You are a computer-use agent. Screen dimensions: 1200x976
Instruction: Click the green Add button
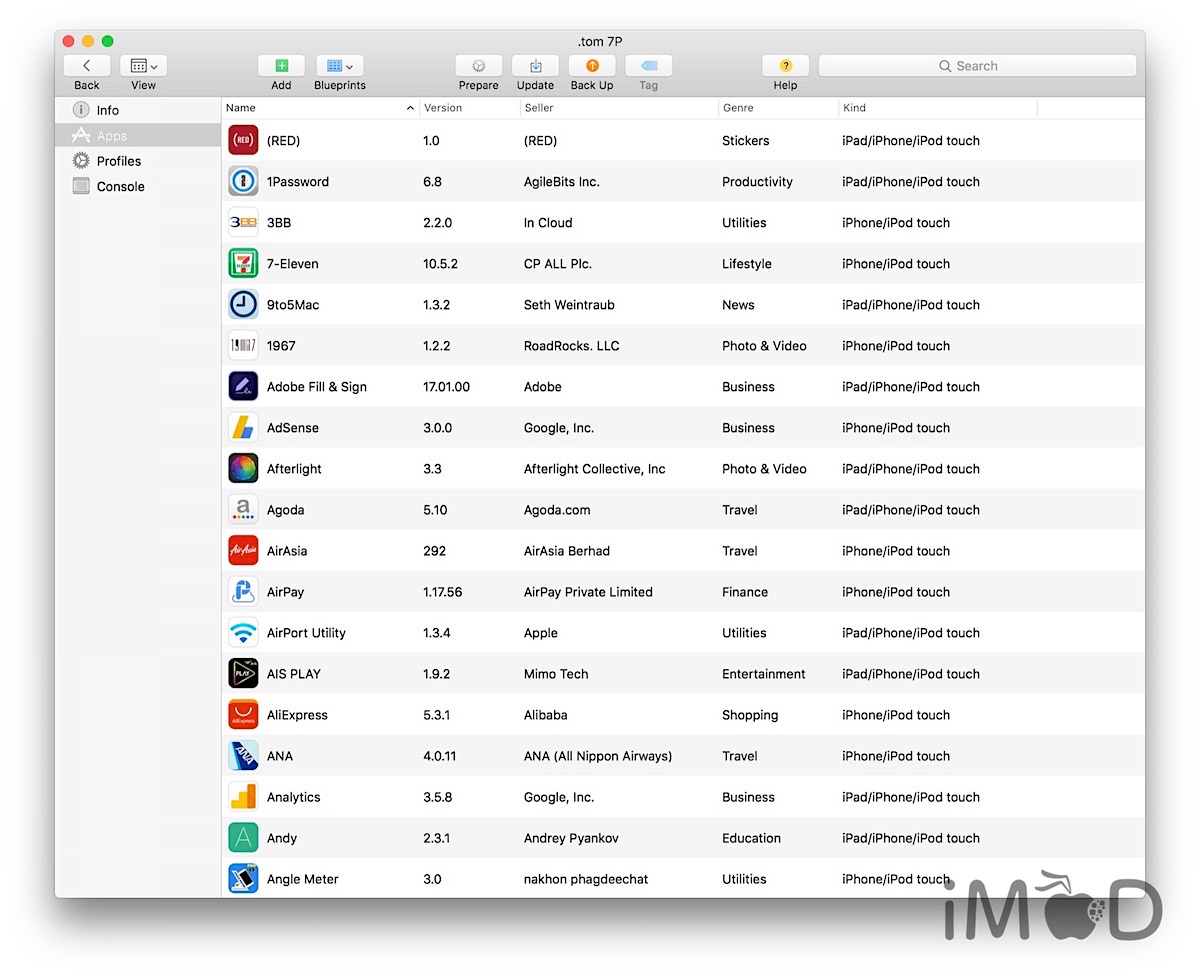281,66
